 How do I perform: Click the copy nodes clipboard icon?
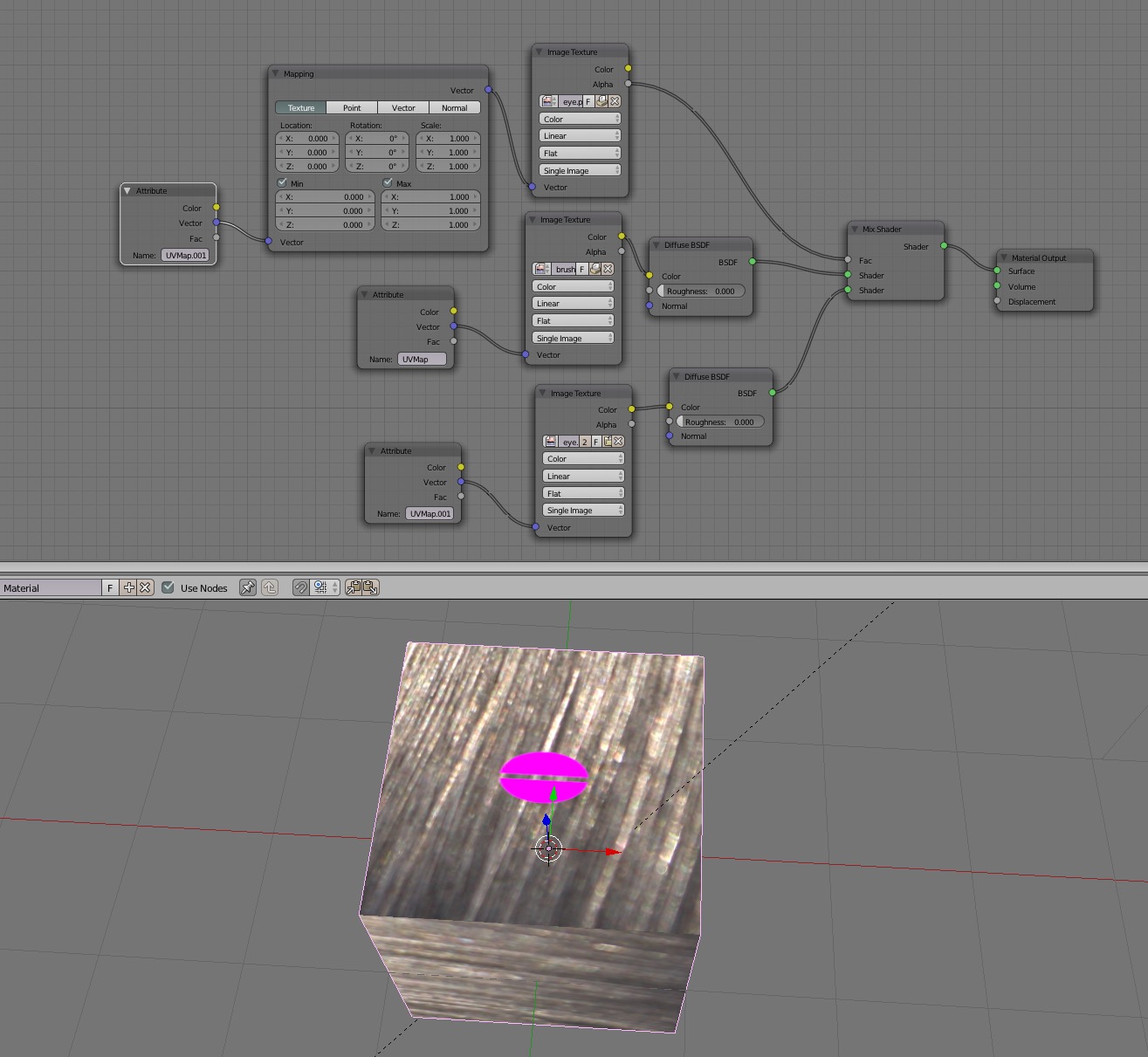(354, 587)
